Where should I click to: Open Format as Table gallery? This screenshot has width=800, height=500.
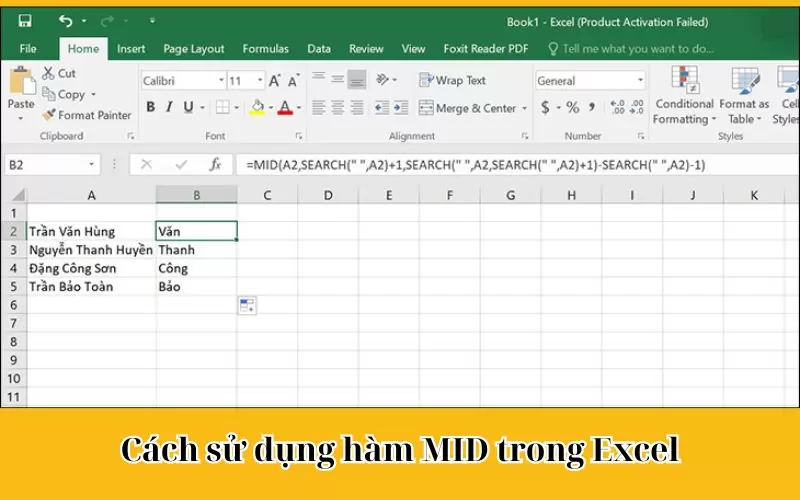point(744,96)
